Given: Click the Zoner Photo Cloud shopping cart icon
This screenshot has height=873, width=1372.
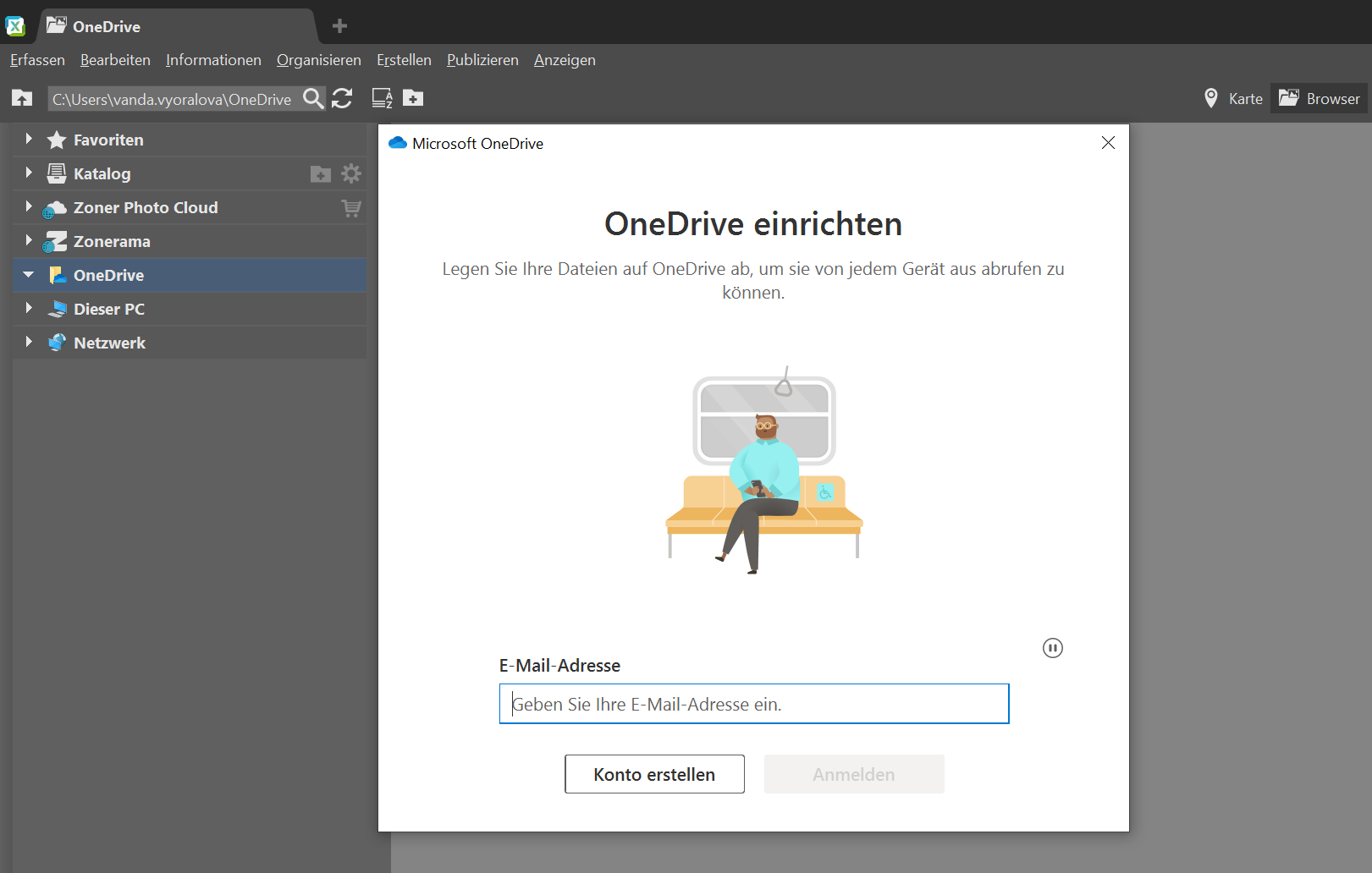Looking at the screenshot, I should [351, 208].
